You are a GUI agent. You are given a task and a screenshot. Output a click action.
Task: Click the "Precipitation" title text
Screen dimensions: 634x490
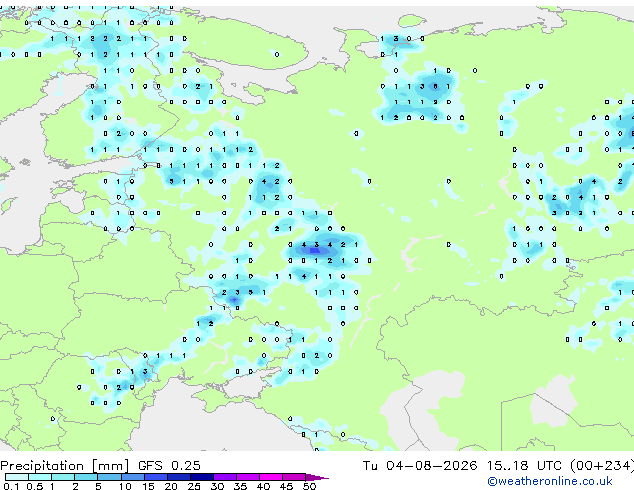[42, 466]
